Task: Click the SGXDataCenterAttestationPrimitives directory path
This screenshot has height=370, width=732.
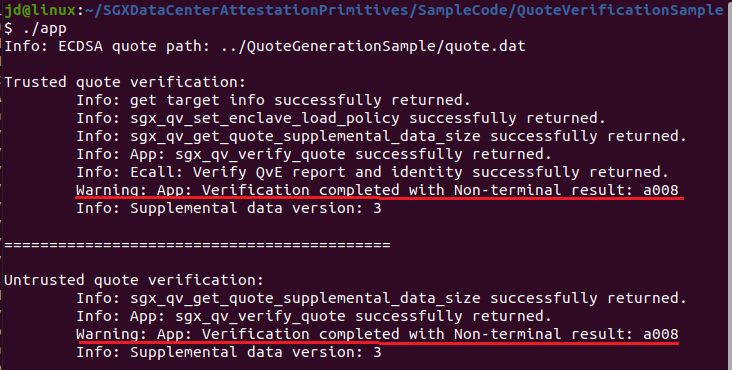Action: coord(253,10)
